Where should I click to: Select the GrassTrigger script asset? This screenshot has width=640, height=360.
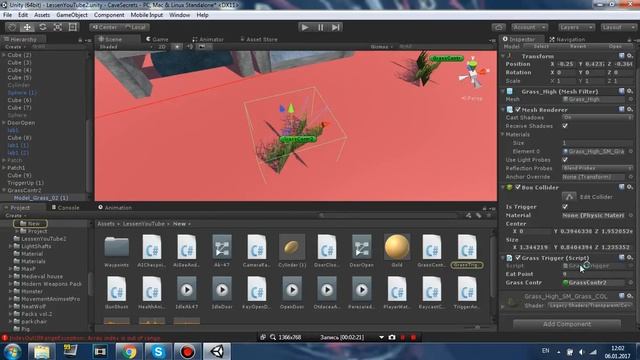pyautogui.click(x=467, y=251)
